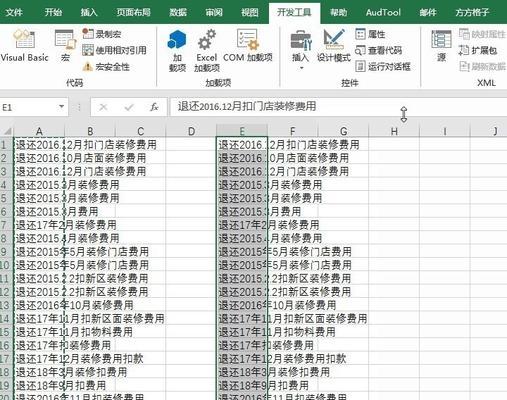
Task: Switch to the 数据 tab
Action: click(178, 12)
